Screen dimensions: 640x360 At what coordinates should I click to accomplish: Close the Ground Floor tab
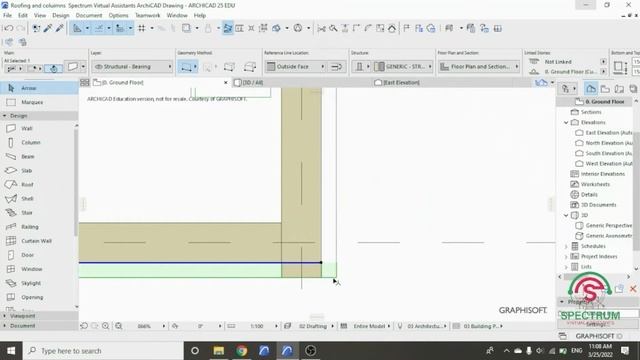pyautogui.click(x=226, y=82)
